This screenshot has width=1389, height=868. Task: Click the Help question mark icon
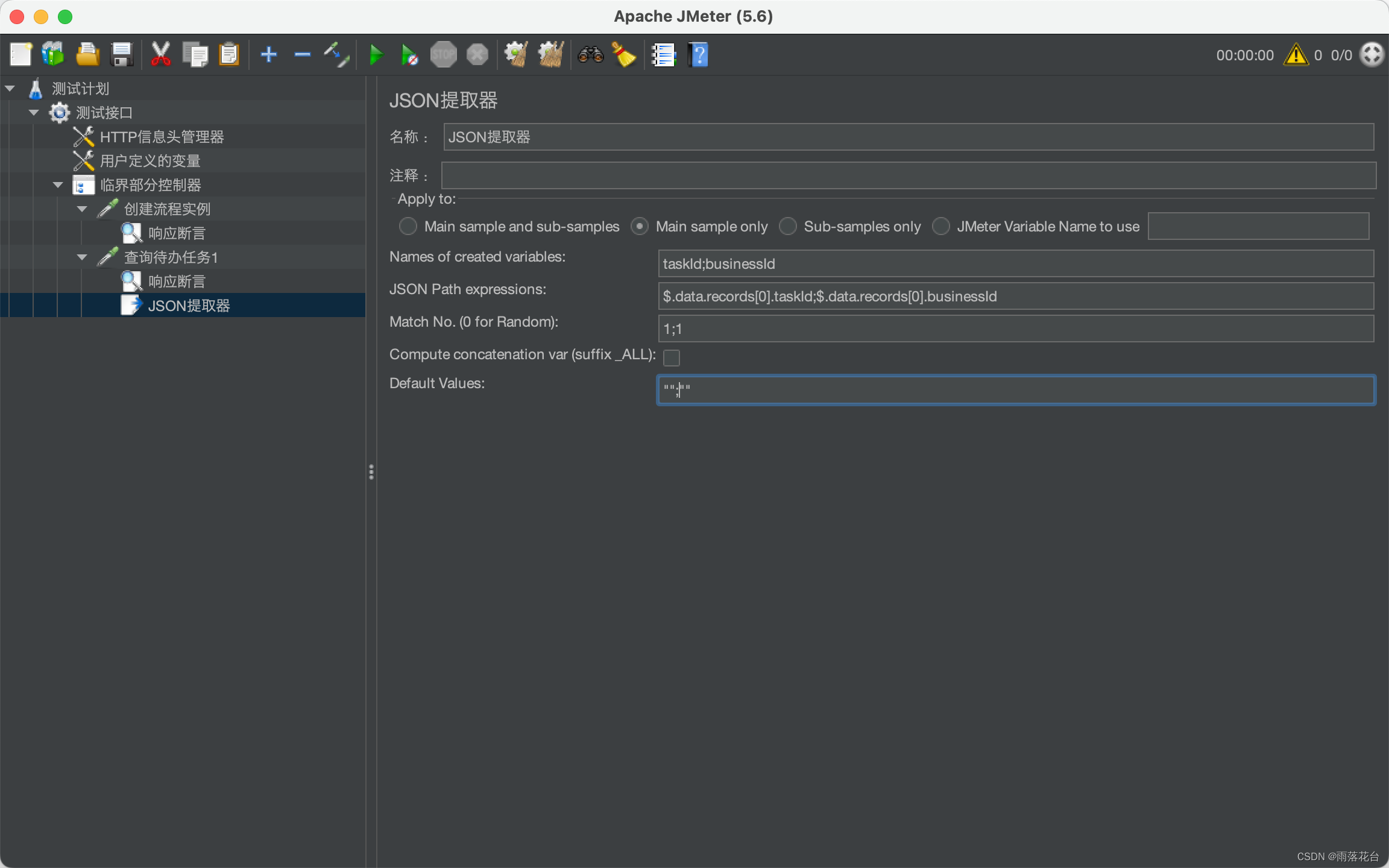coord(698,55)
